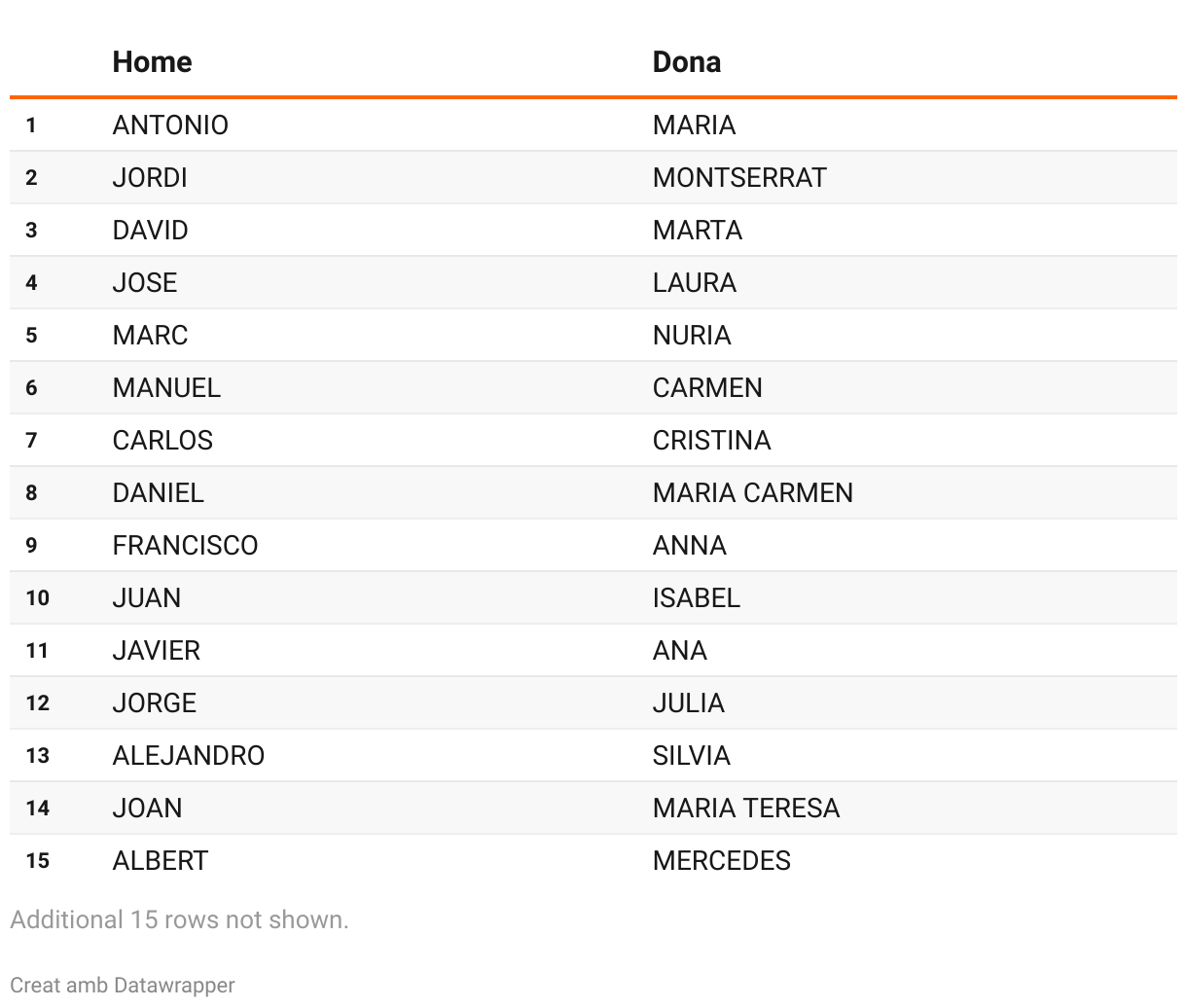Select the MARC name in row 5
The width and height of the screenshot is (1187, 1008).
pyautogui.click(x=150, y=336)
